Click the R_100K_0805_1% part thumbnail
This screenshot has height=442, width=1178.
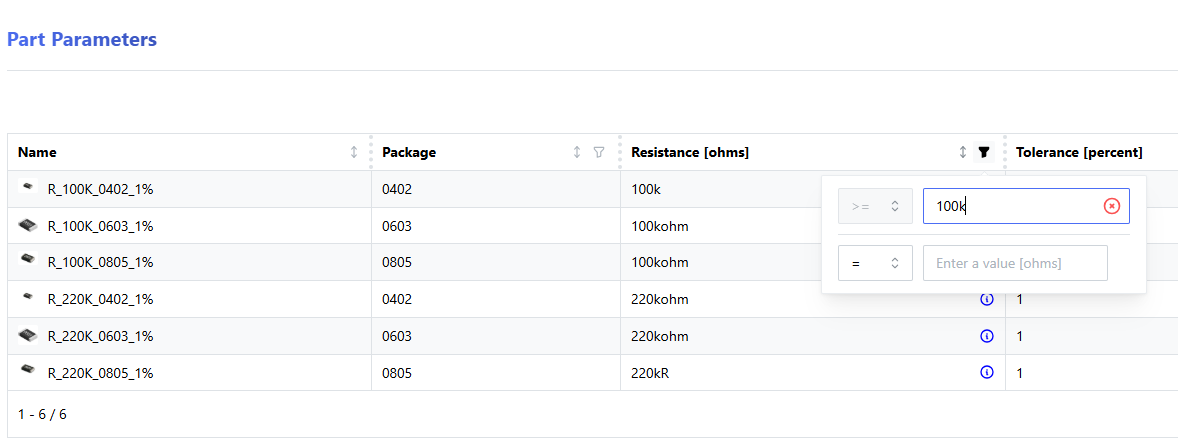(x=28, y=262)
